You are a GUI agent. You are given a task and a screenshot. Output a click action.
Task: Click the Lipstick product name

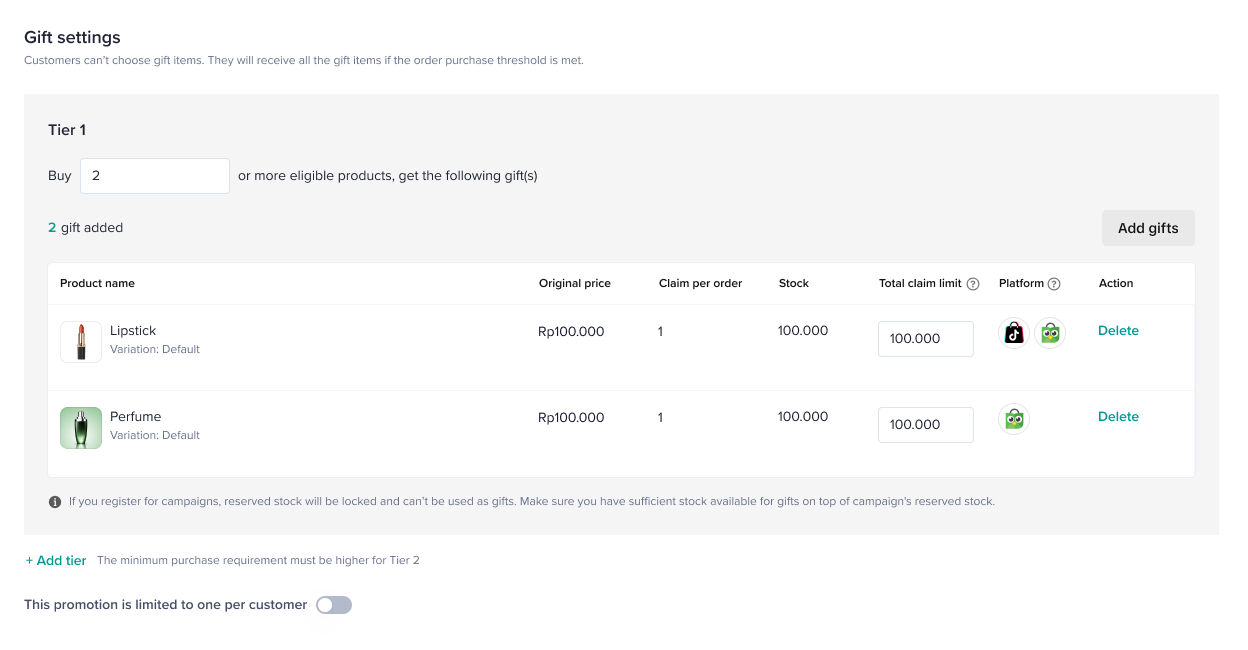133,331
